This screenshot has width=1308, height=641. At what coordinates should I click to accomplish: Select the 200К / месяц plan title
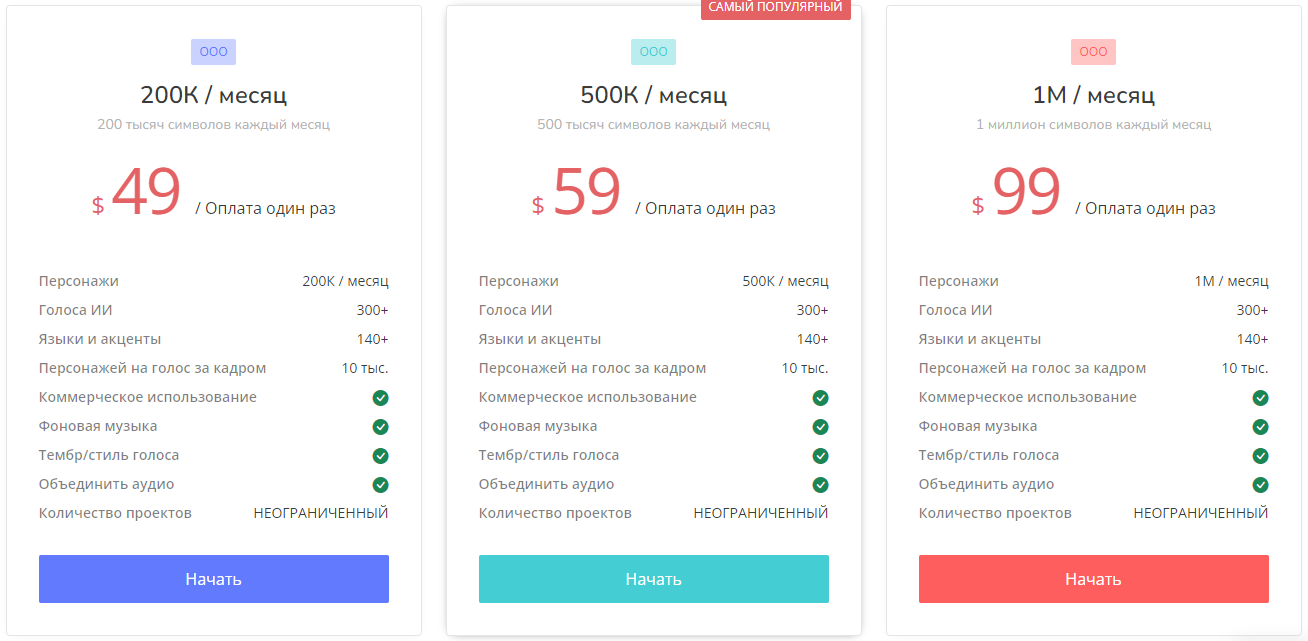(213, 96)
